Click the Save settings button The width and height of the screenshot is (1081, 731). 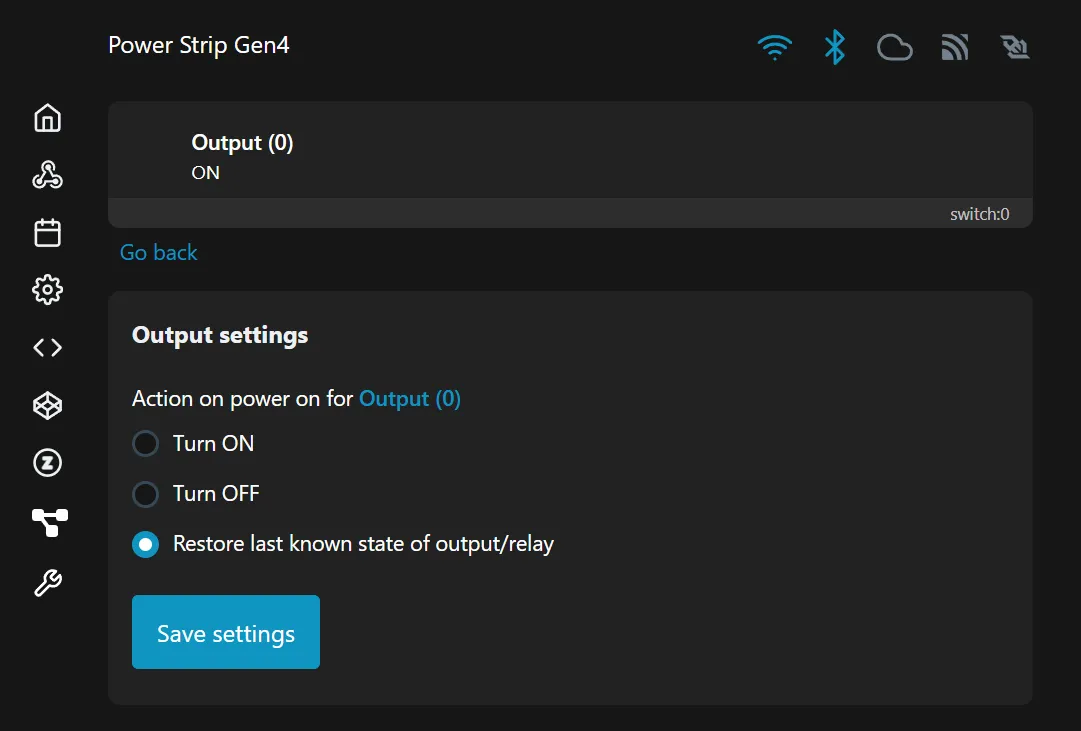[225, 632]
